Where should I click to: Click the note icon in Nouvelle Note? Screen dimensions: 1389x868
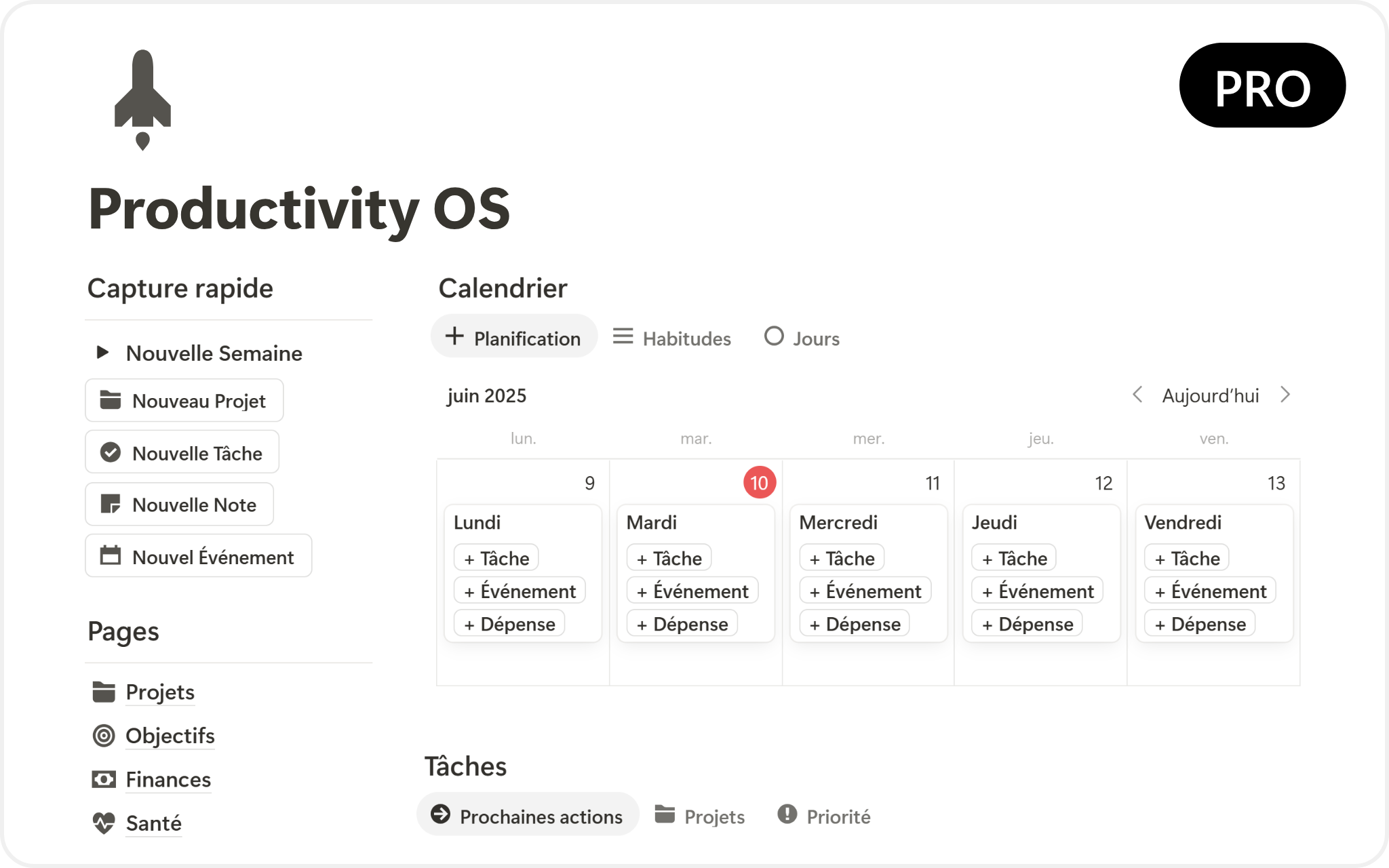[111, 504]
